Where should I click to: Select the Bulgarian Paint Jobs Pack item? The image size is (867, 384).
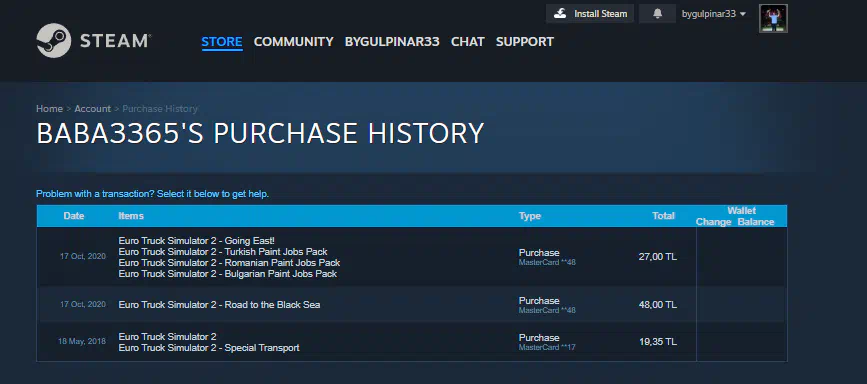point(228,274)
